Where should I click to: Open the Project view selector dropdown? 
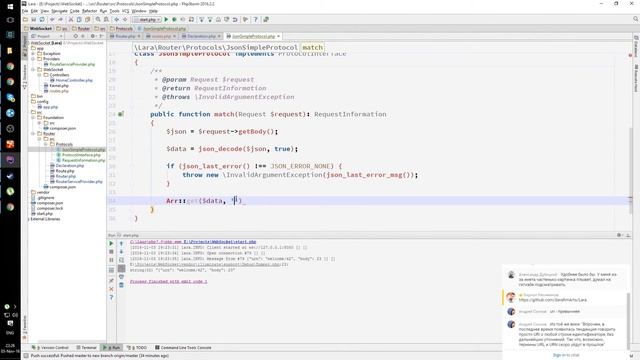[x=47, y=36]
